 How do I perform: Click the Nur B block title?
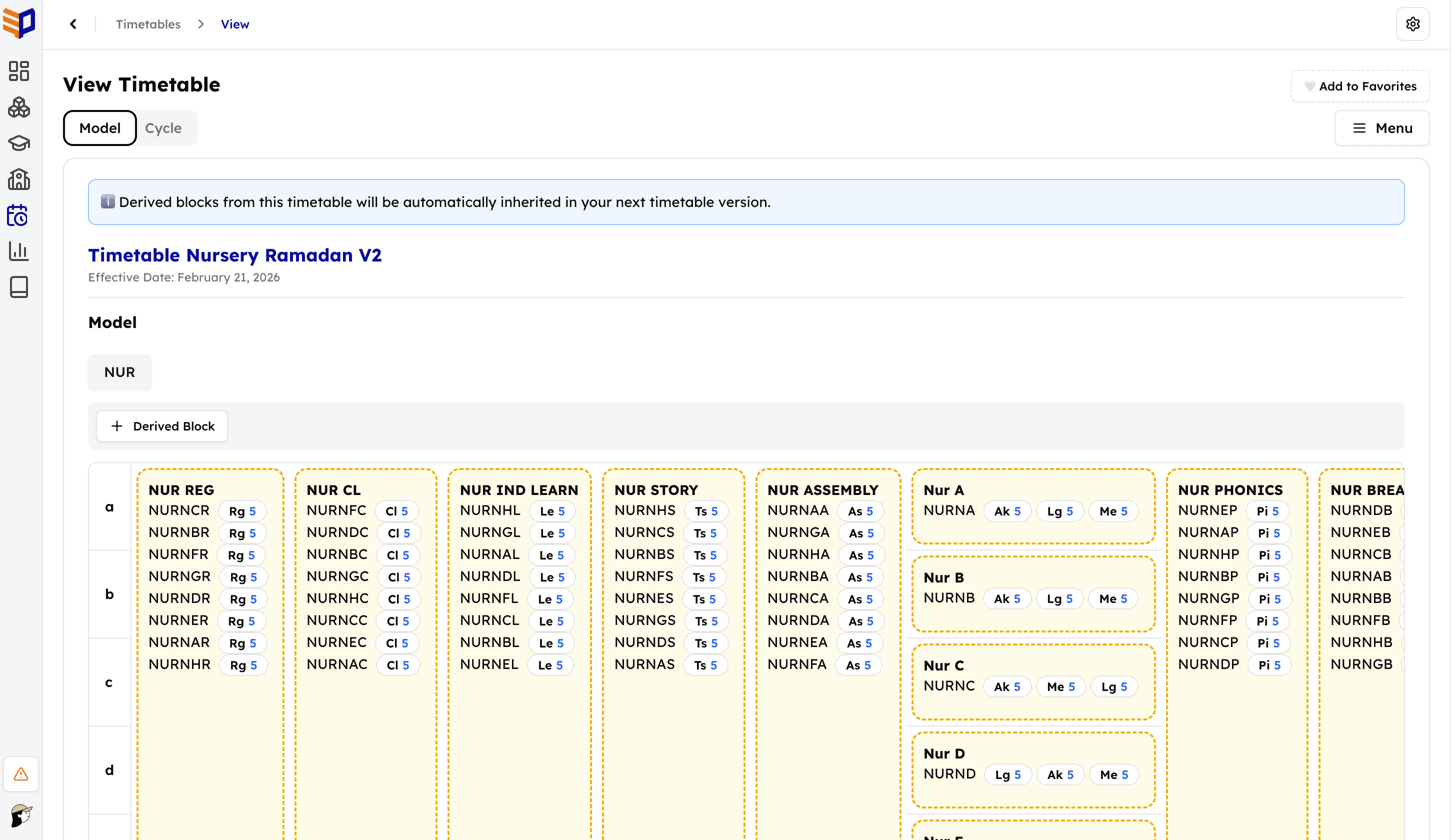(943, 577)
